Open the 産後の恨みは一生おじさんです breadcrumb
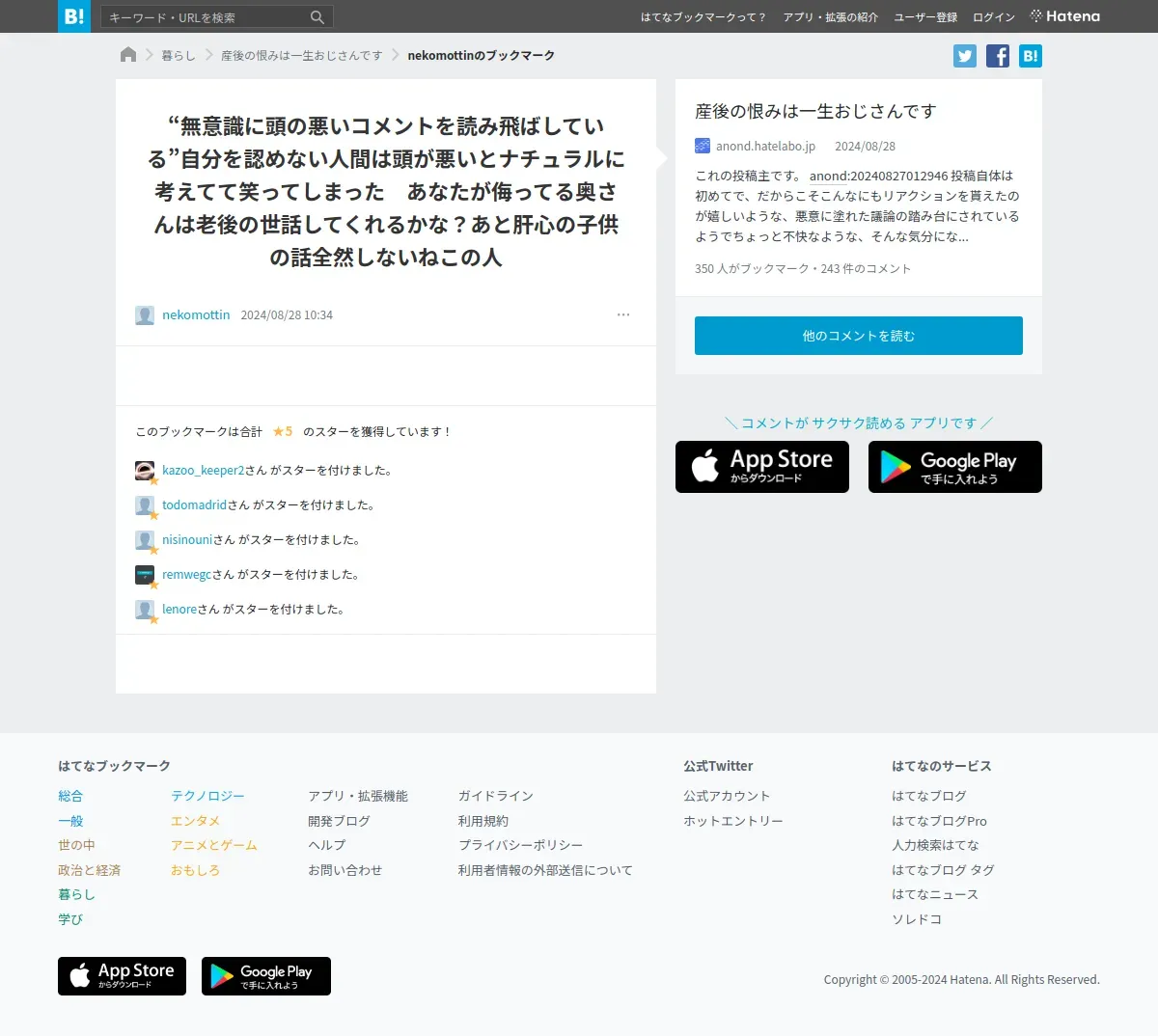The width and height of the screenshot is (1158, 1036). point(302,56)
